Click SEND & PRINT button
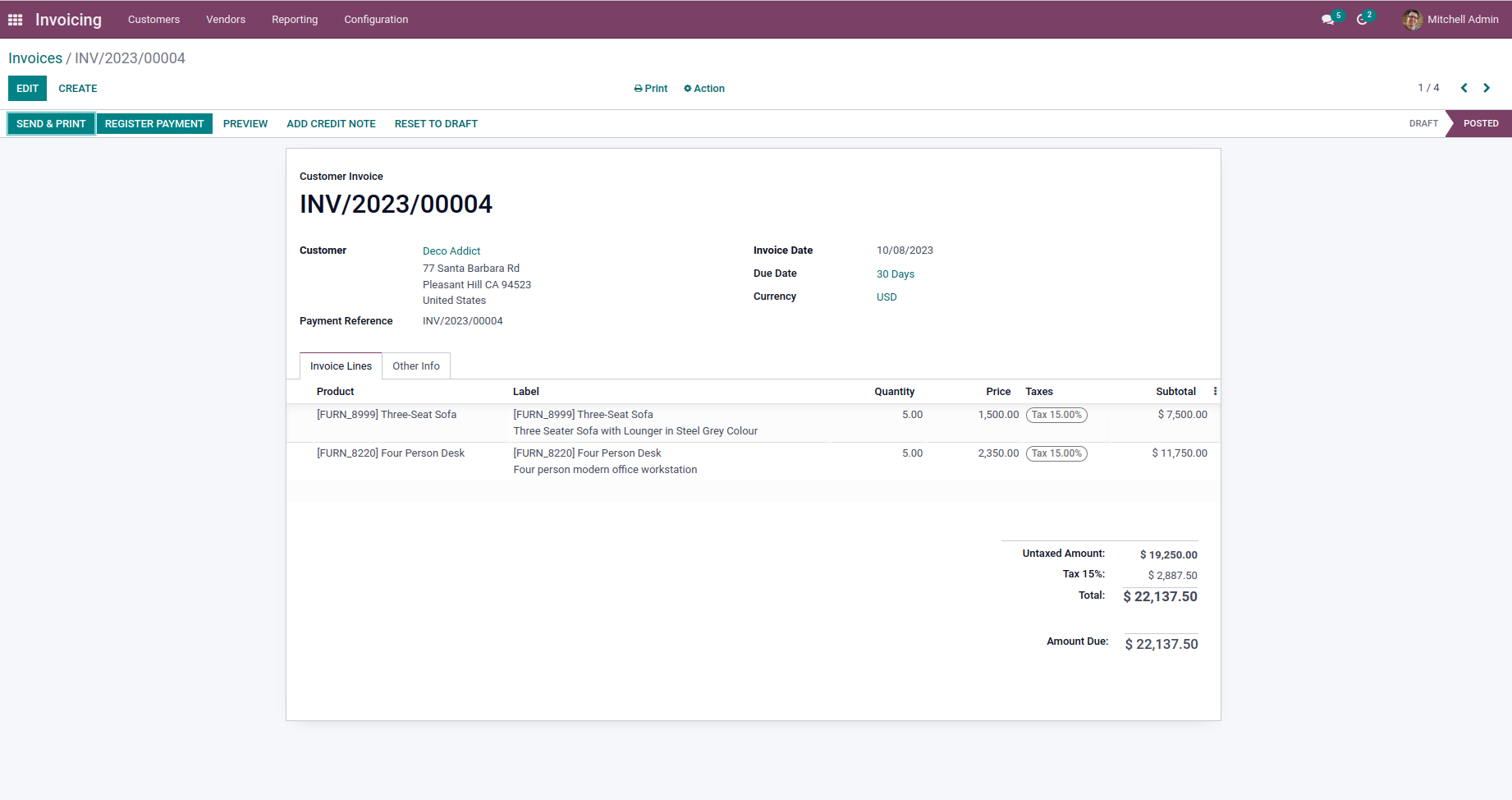1512x800 pixels. [51, 124]
